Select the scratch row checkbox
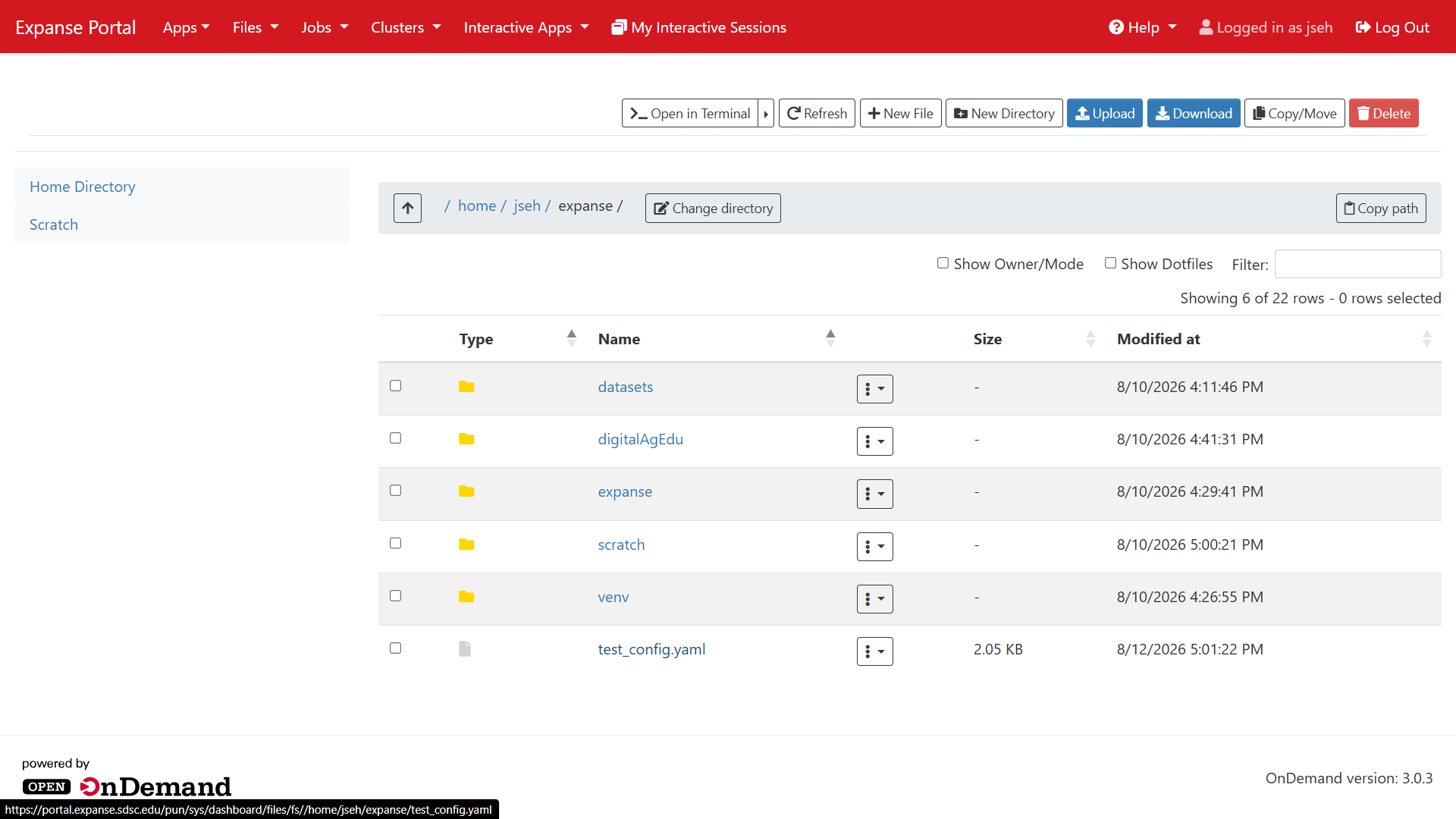Viewport: 1456px width, 819px height. [395, 543]
